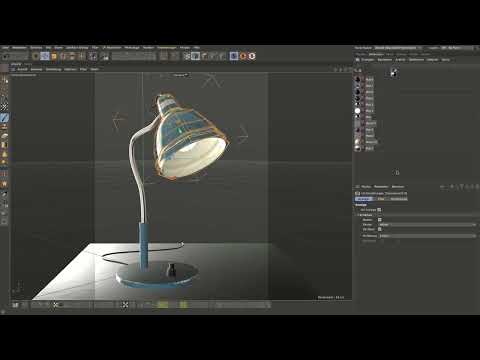Click the highlighted light-blue icon in top-left toolbar

coord(45,56)
